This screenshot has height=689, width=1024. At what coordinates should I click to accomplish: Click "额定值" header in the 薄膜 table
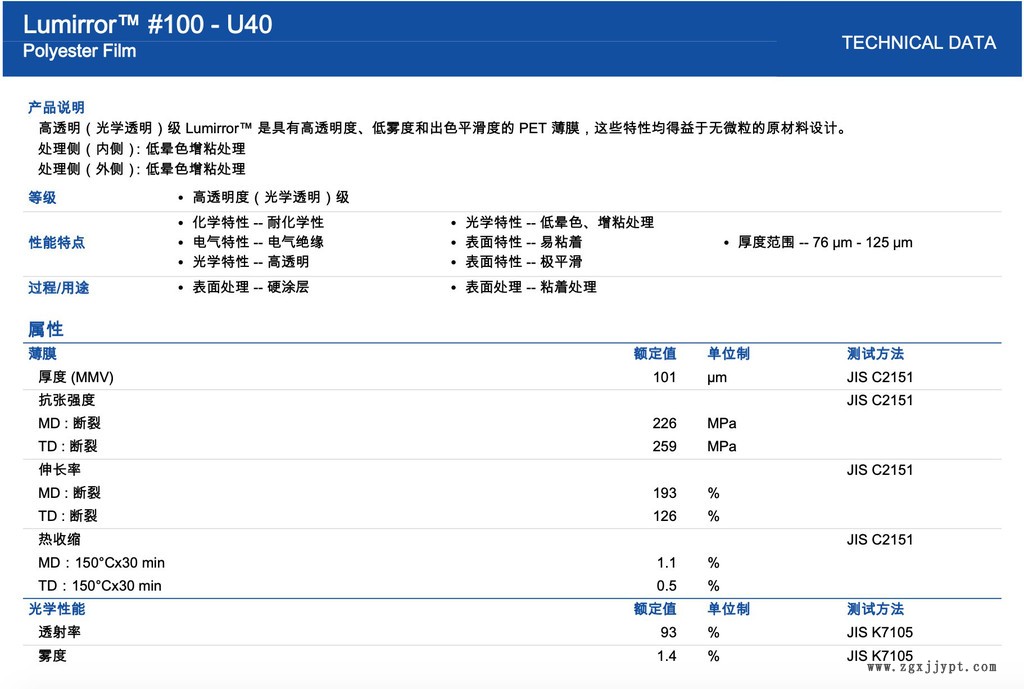655,353
